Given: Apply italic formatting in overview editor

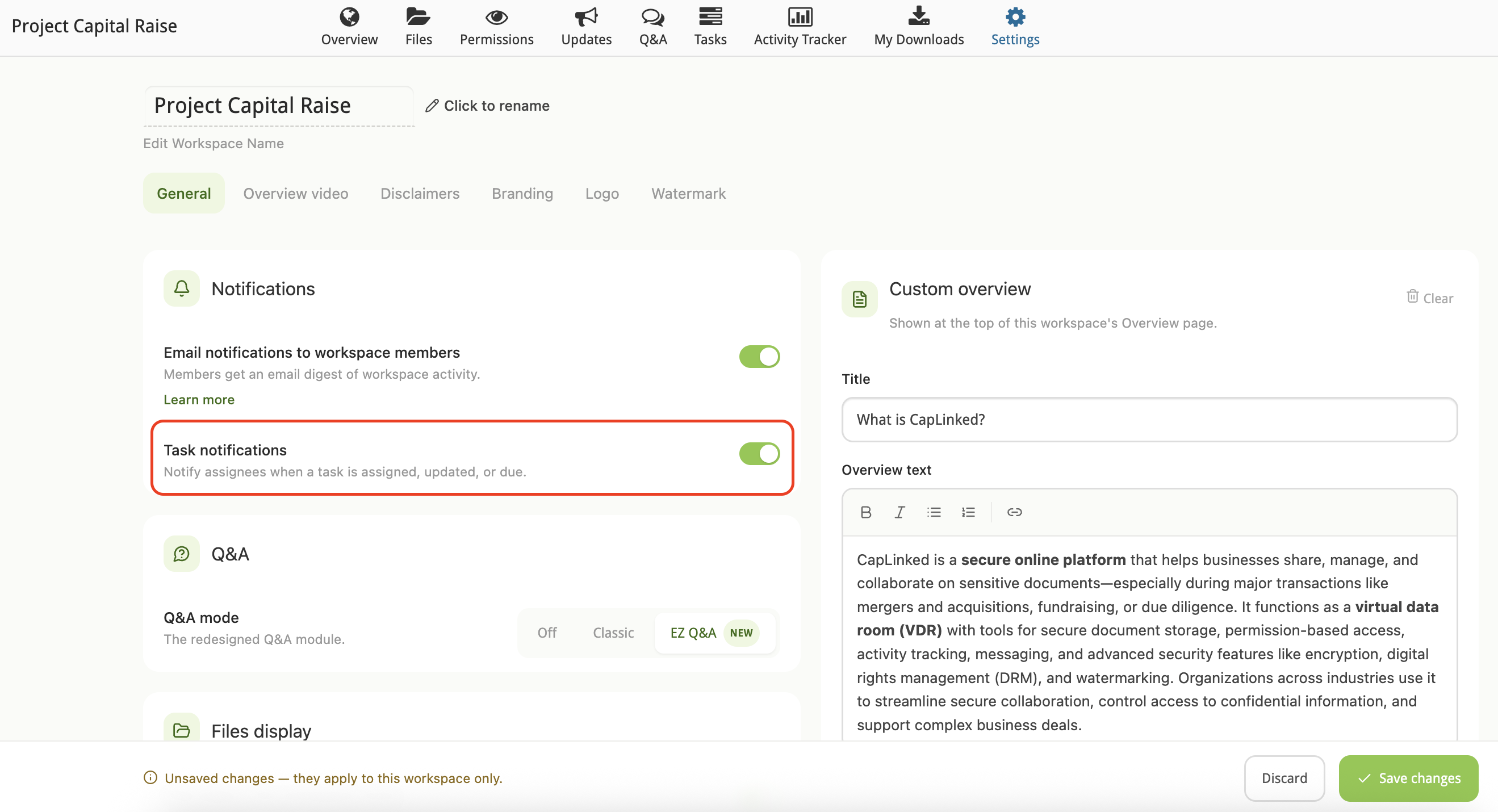Looking at the screenshot, I should click(899, 512).
